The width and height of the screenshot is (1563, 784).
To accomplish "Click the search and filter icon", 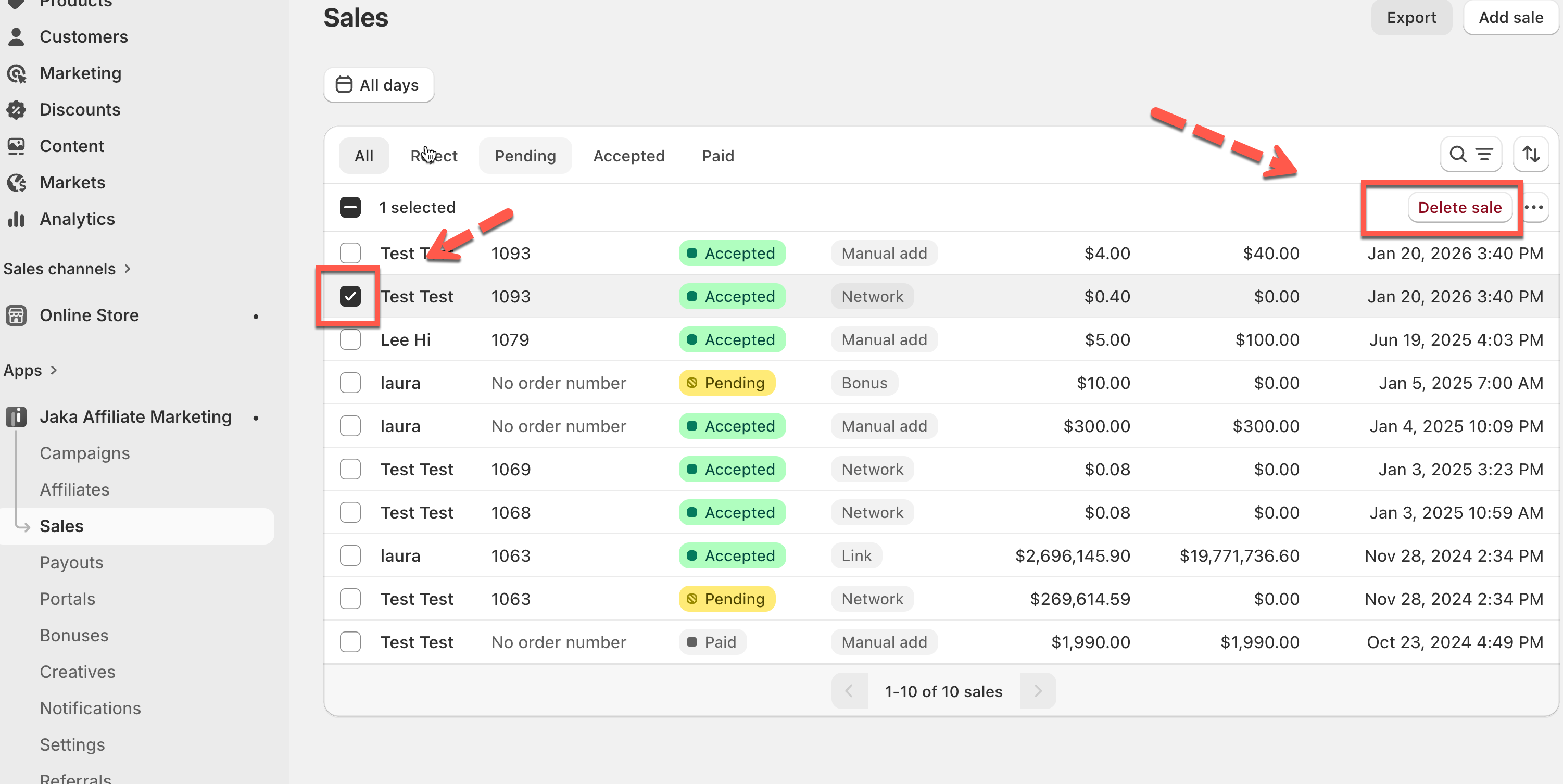I will 1470,155.
